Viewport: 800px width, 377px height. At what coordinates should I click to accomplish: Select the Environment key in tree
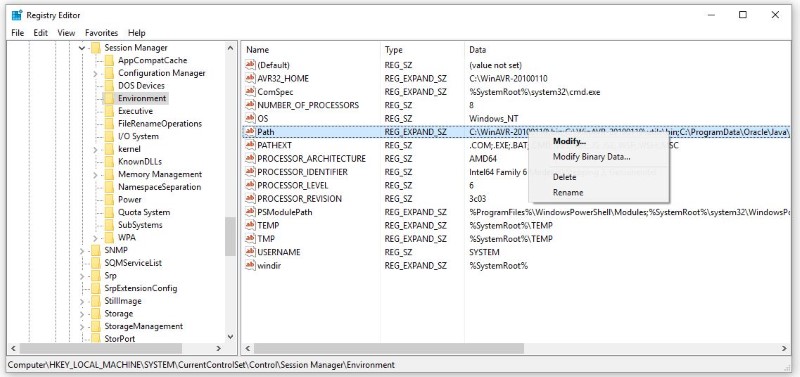click(142, 98)
